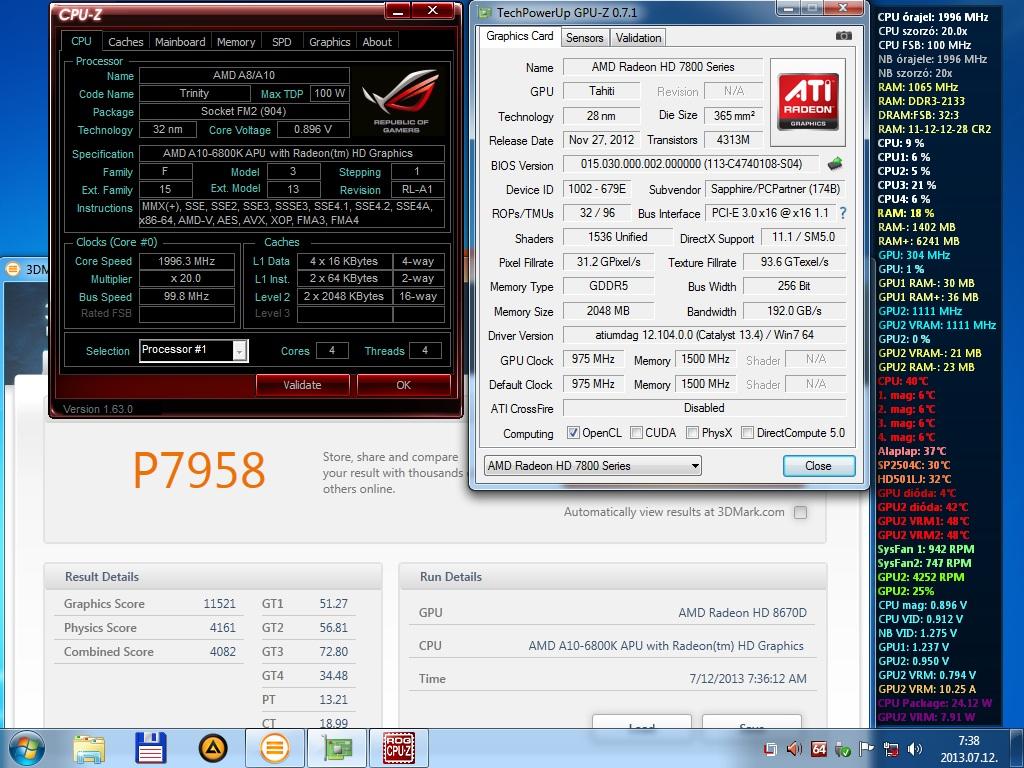This screenshot has height=768, width=1024.
Task: Click the run time 7/12/2013 7:36:12 AM
Action: [x=748, y=679]
